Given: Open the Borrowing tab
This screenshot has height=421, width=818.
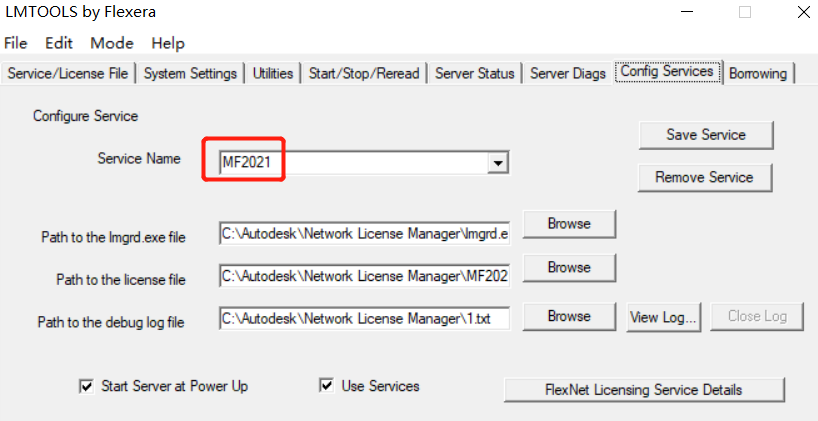Looking at the screenshot, I should coord(758,74).
